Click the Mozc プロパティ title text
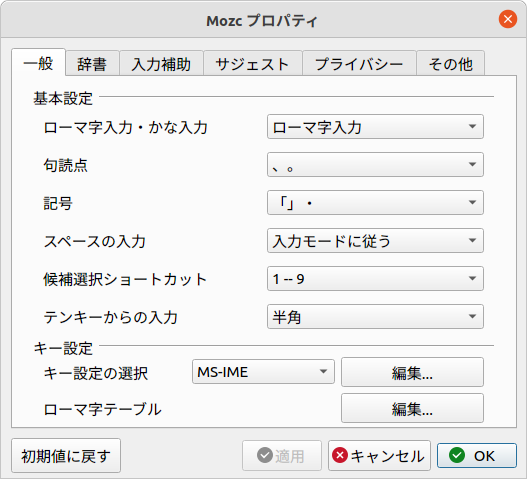527x479 pixels. [262, 21]
